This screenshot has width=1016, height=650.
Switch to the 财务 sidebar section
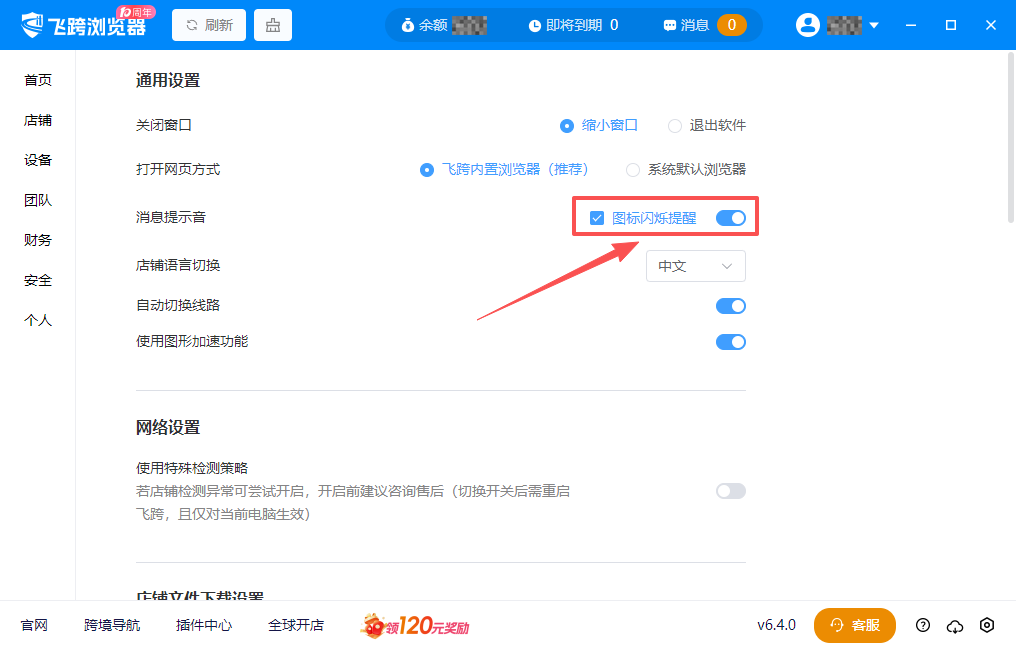point(37,239)
